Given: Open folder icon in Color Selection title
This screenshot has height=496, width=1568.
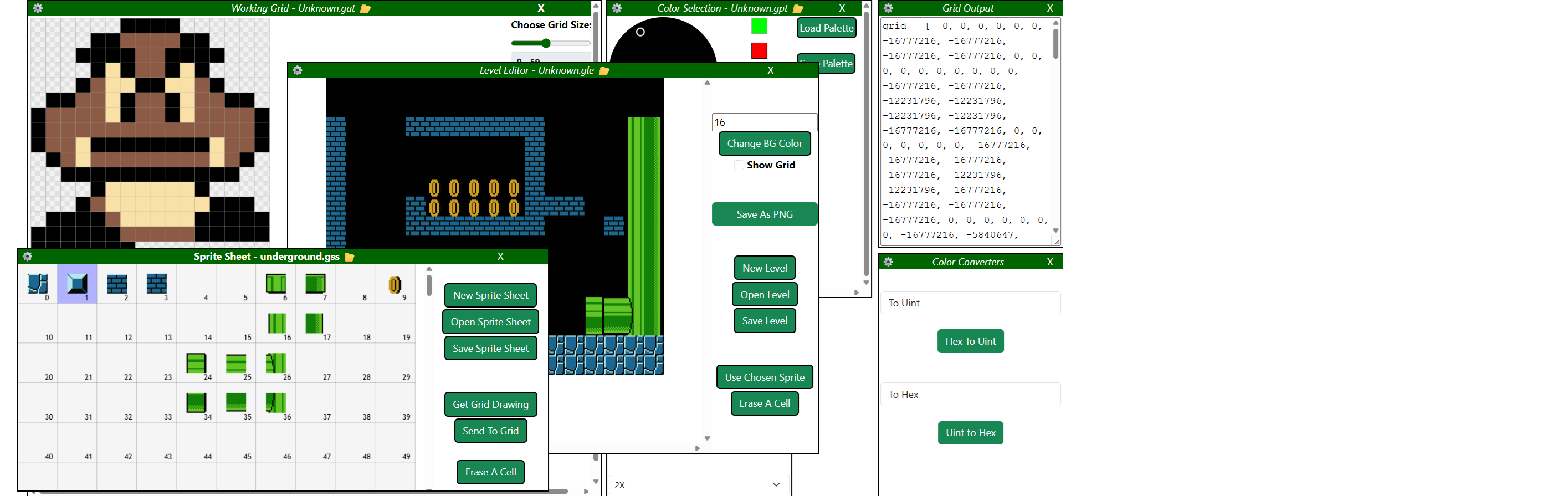Looking at the screenshot, I should 798,8.
